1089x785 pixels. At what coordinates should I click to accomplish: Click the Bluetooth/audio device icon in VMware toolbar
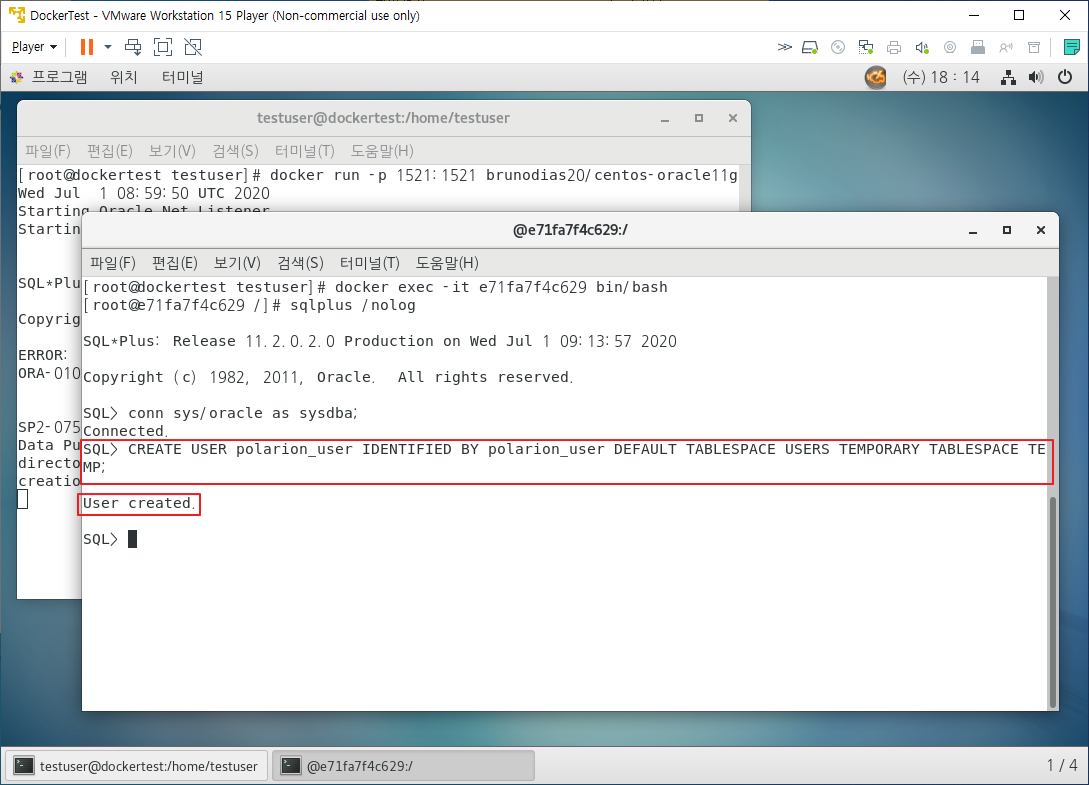click(x=1006, y=47)
